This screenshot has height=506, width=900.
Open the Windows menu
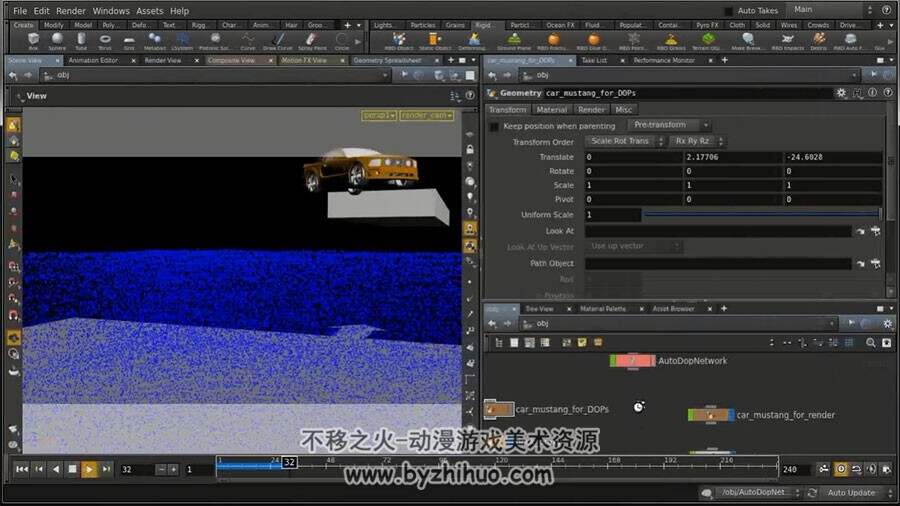click(x=111, y=11)
